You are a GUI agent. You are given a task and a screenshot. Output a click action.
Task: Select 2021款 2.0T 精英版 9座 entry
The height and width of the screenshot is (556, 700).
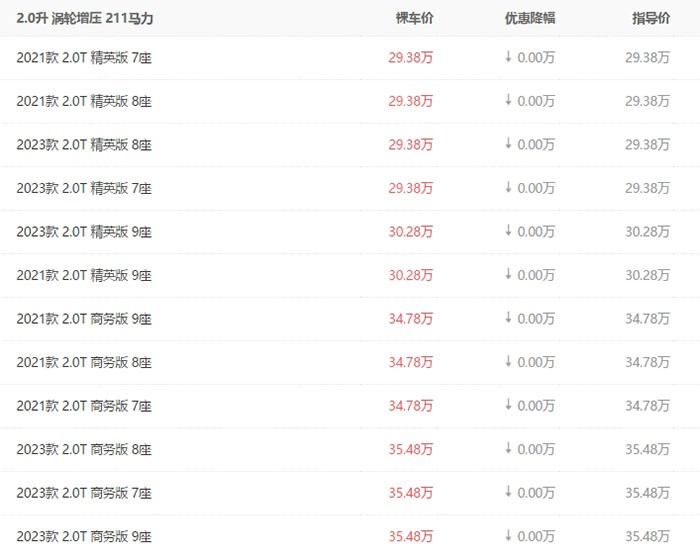(x=84, y=275)
